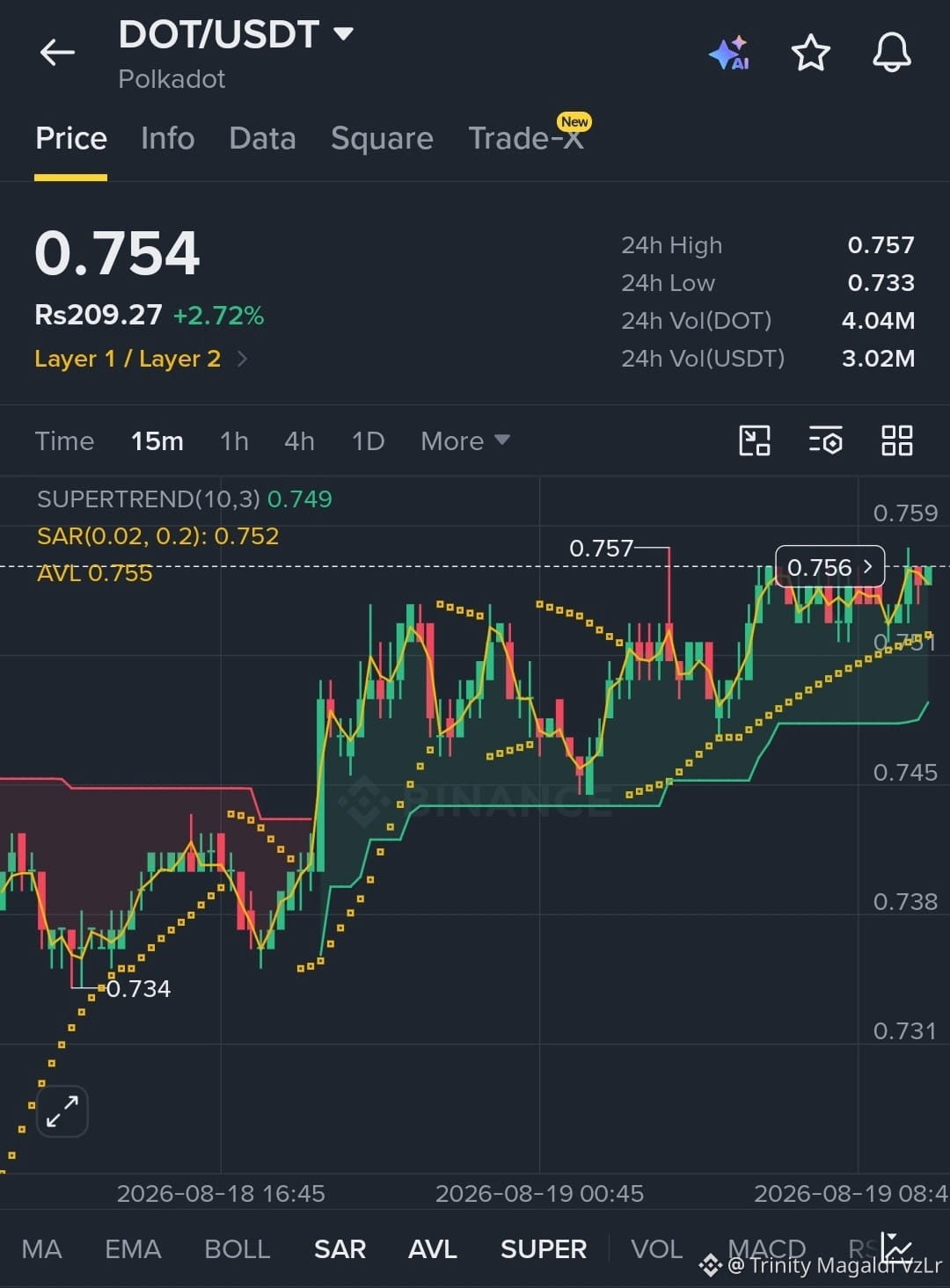
Task: Open the Square tab
Action: (x=382, y=138)
